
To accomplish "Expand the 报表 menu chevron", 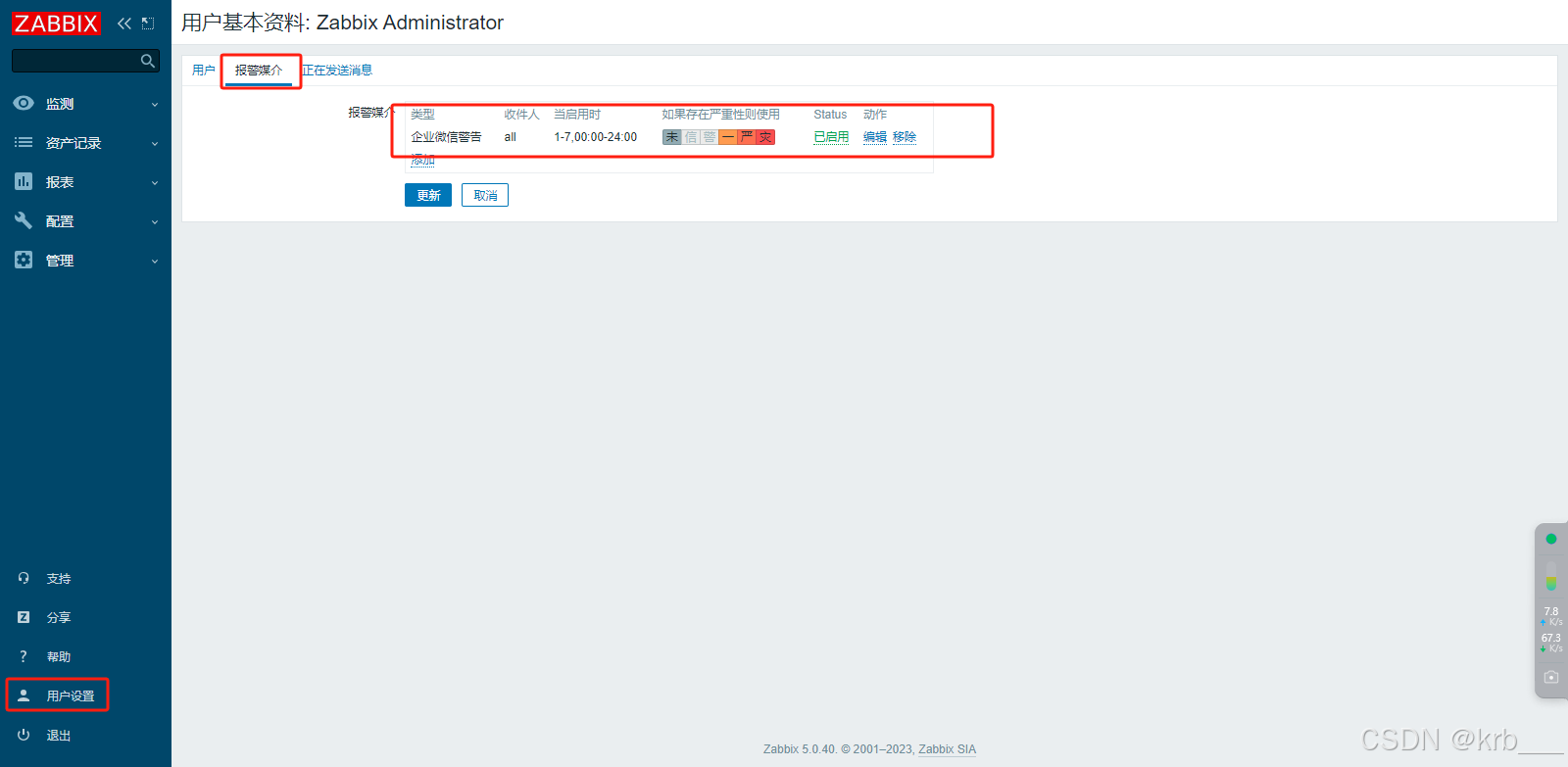I will coord(155,183).
